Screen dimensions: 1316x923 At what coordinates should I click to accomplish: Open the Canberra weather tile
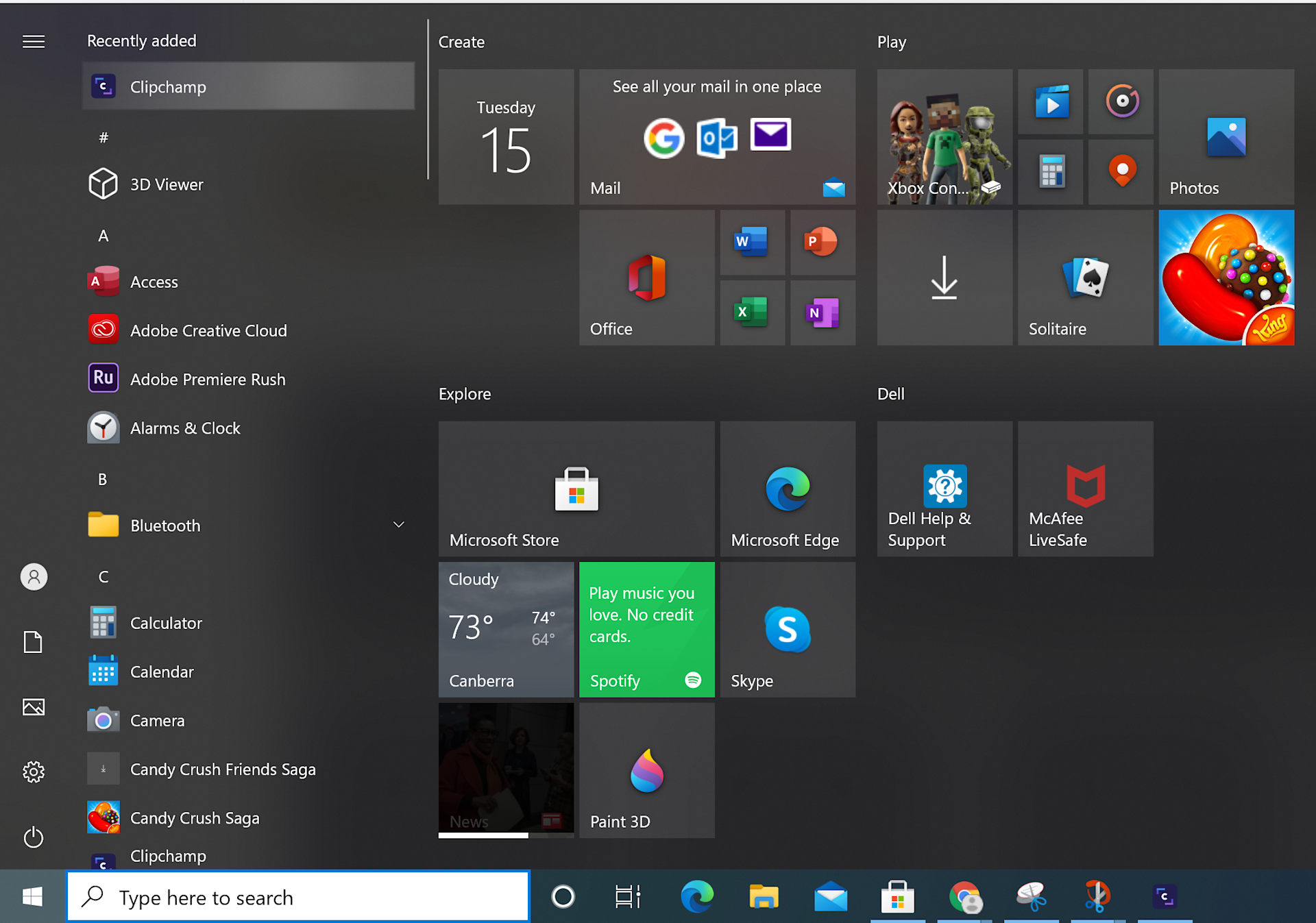(506, 630)
